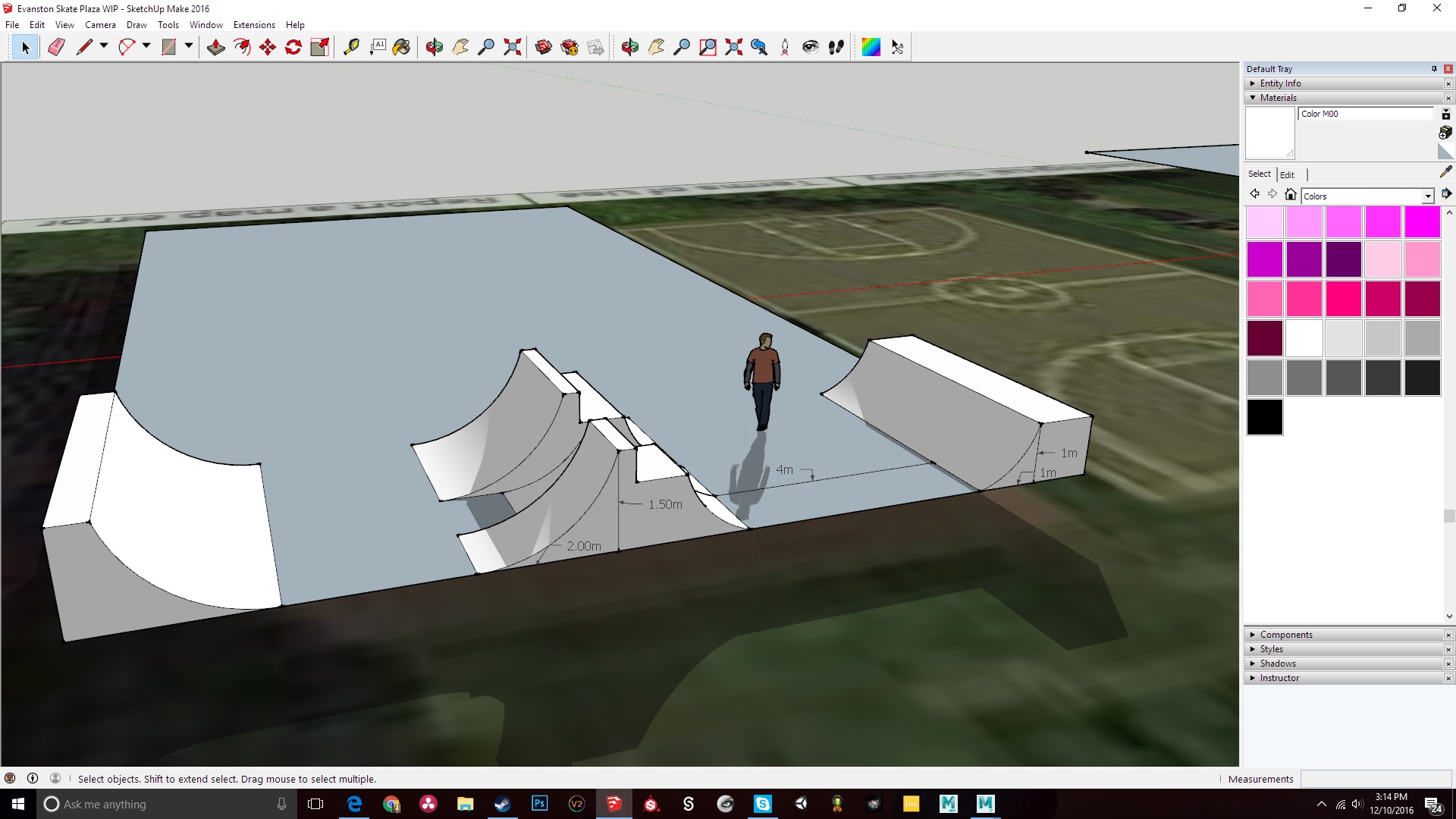This screenshot has height=819, width=1456.
Task: Choose the Rotate tool
Action: point(293,47)
